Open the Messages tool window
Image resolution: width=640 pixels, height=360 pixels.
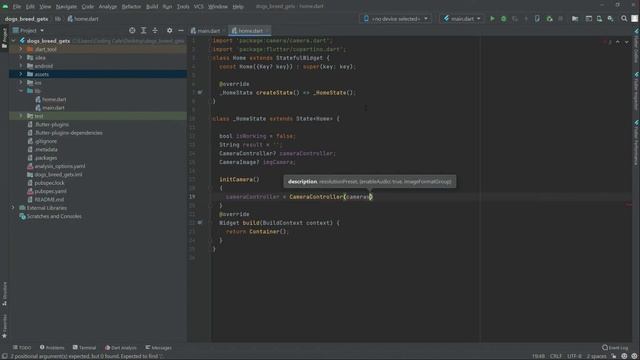[x=159, y=348]
